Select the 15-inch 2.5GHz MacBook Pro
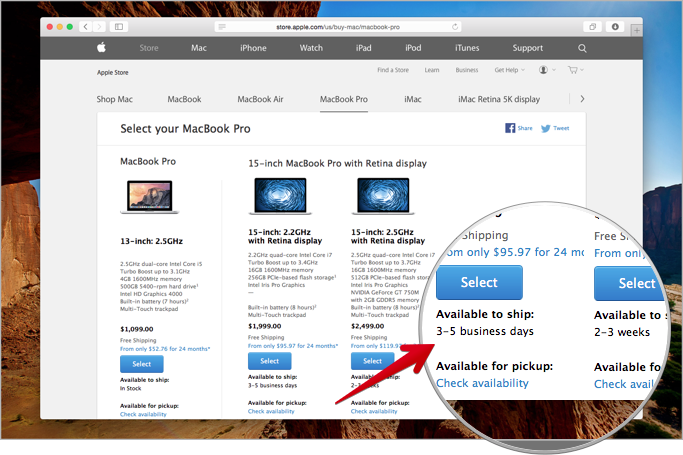The height and width of the screenshot is (455, 683). click(x=372, y=361)
